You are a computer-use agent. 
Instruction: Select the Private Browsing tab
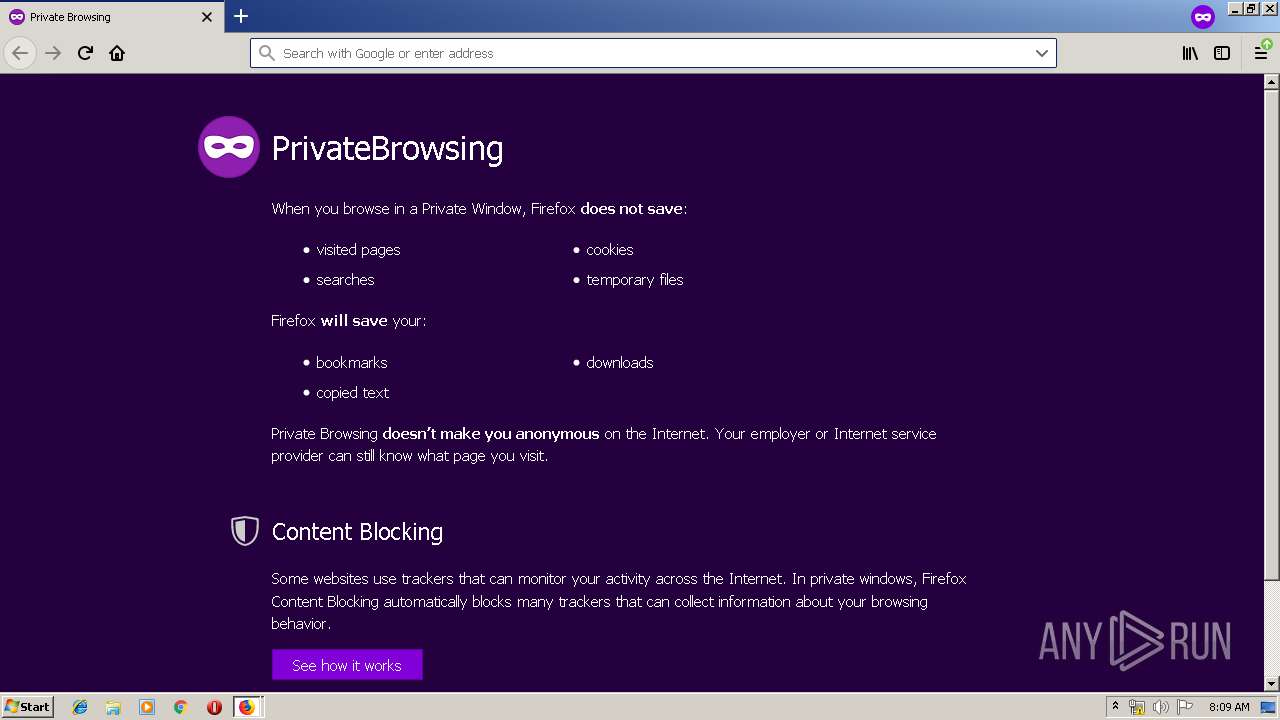(111, 17)
